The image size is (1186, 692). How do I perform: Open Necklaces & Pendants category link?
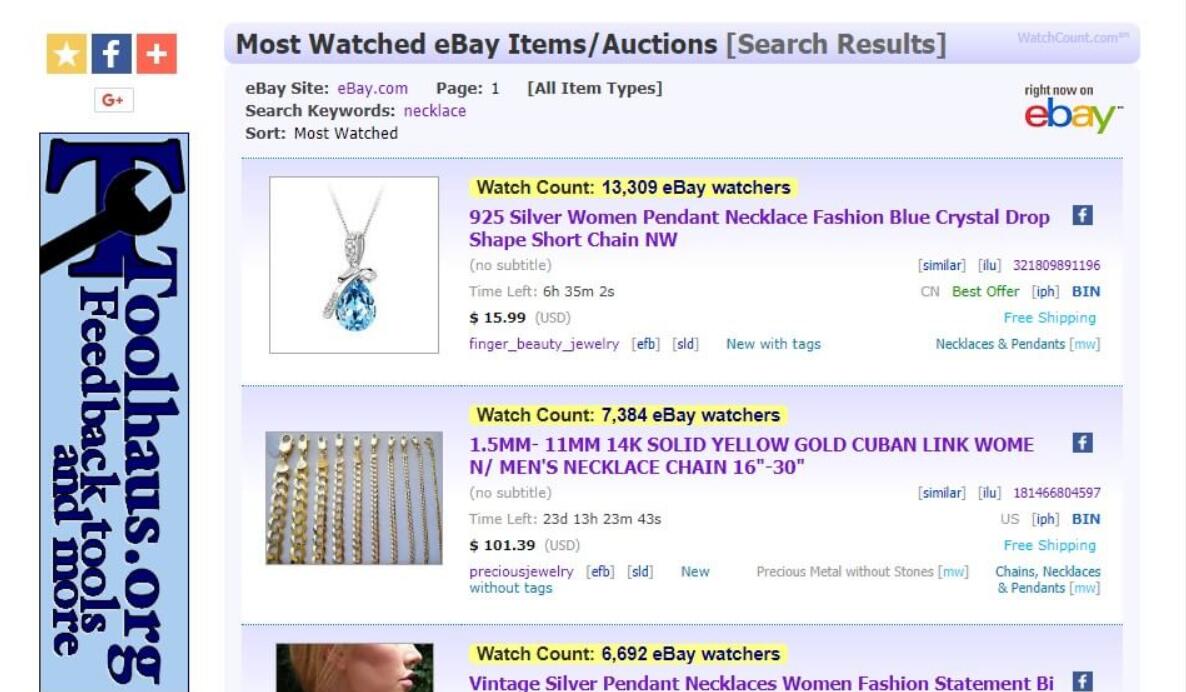point(1000,344)
